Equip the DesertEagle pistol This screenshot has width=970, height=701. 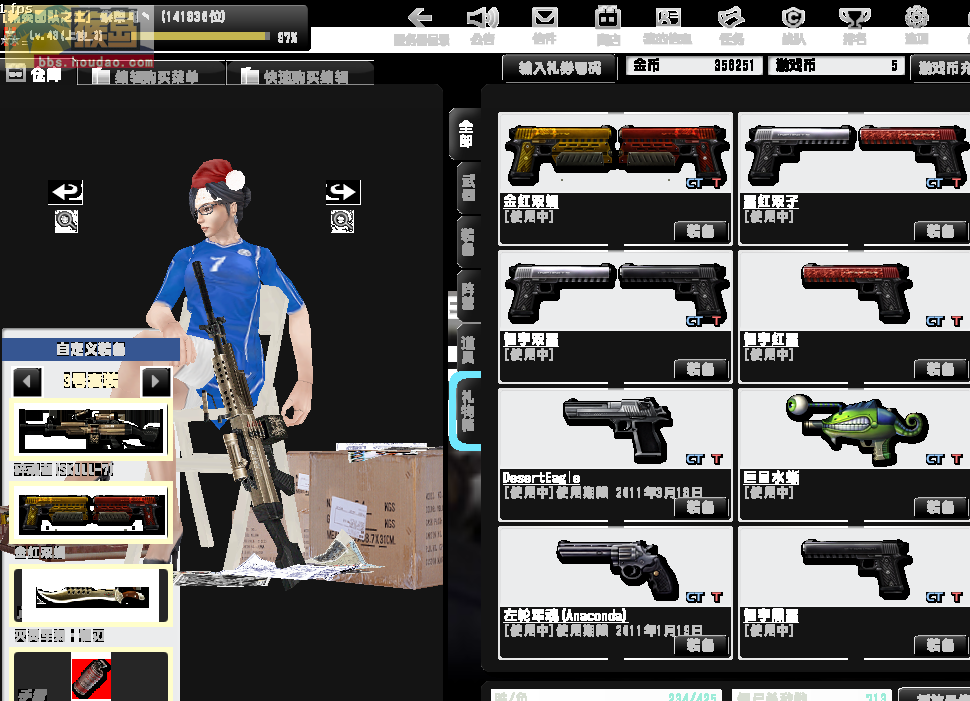(x=702, y=507)
